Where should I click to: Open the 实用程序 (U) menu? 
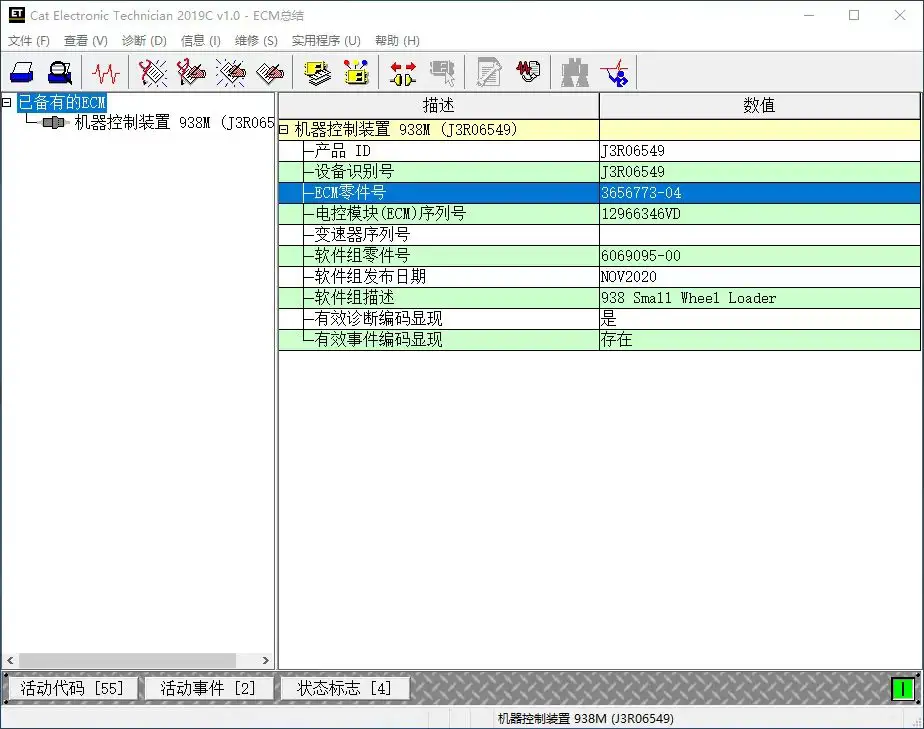tap(326, 41)
